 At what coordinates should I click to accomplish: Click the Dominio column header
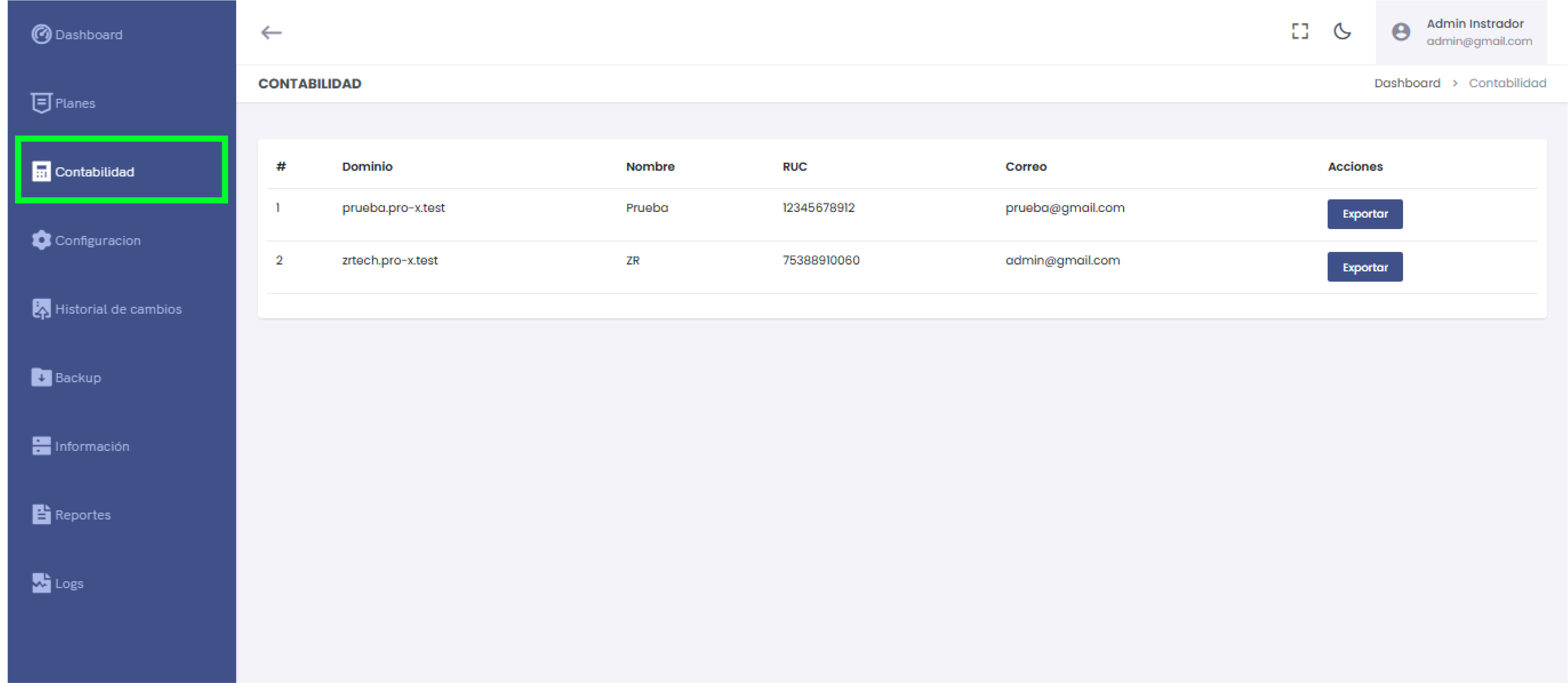[x=367, y=167]
